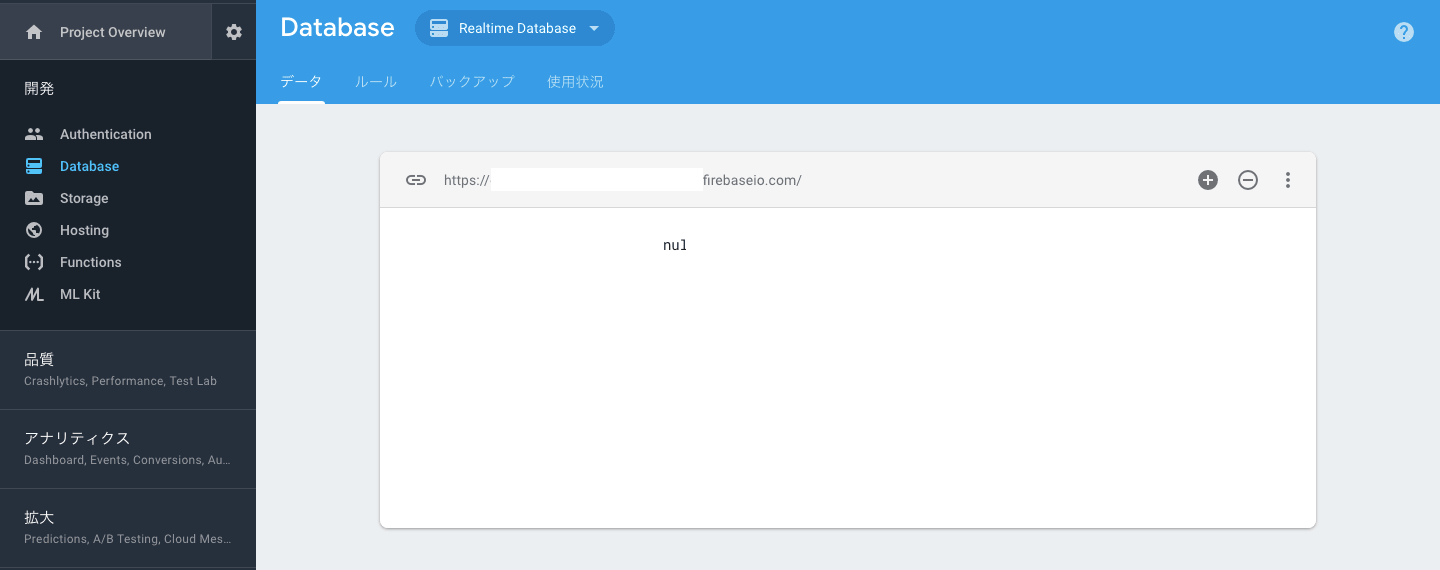The height and width of the screenshot is (570, 1440).
Task: Collapse nodes with the minus icon
Action: (x=1248, y=180)
